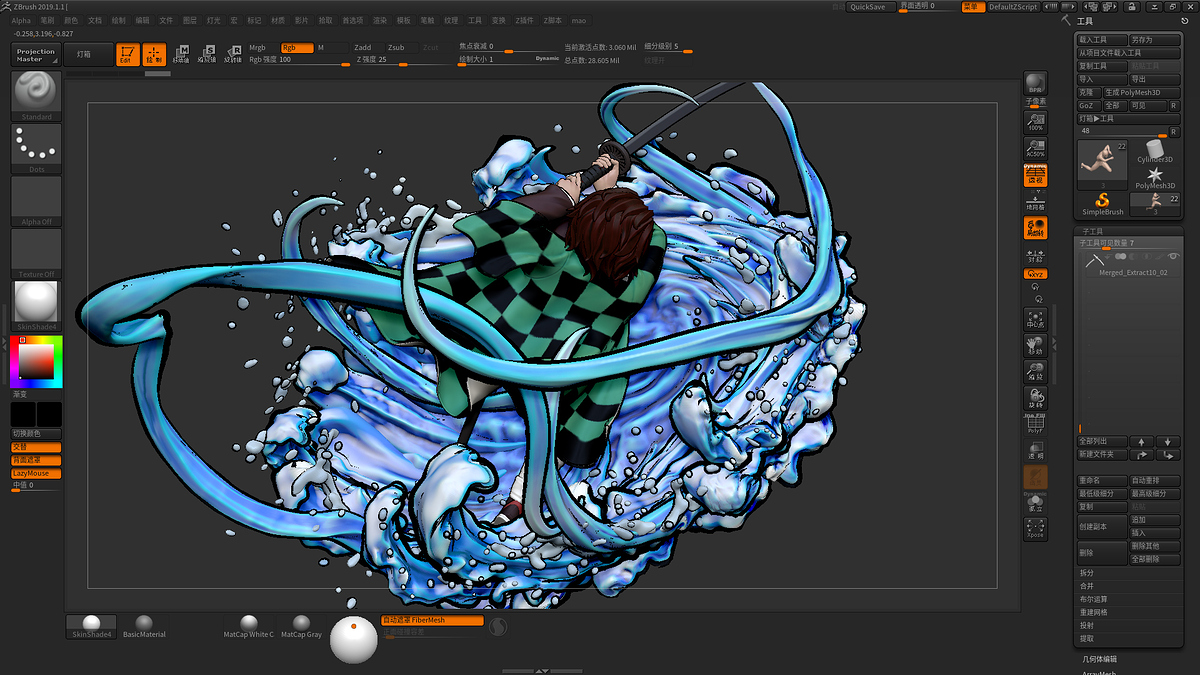Image resolution: width=1200 pixels, height=675 pixels.
Task: Open the 颜色 color menu
Action: click(71, 20)
